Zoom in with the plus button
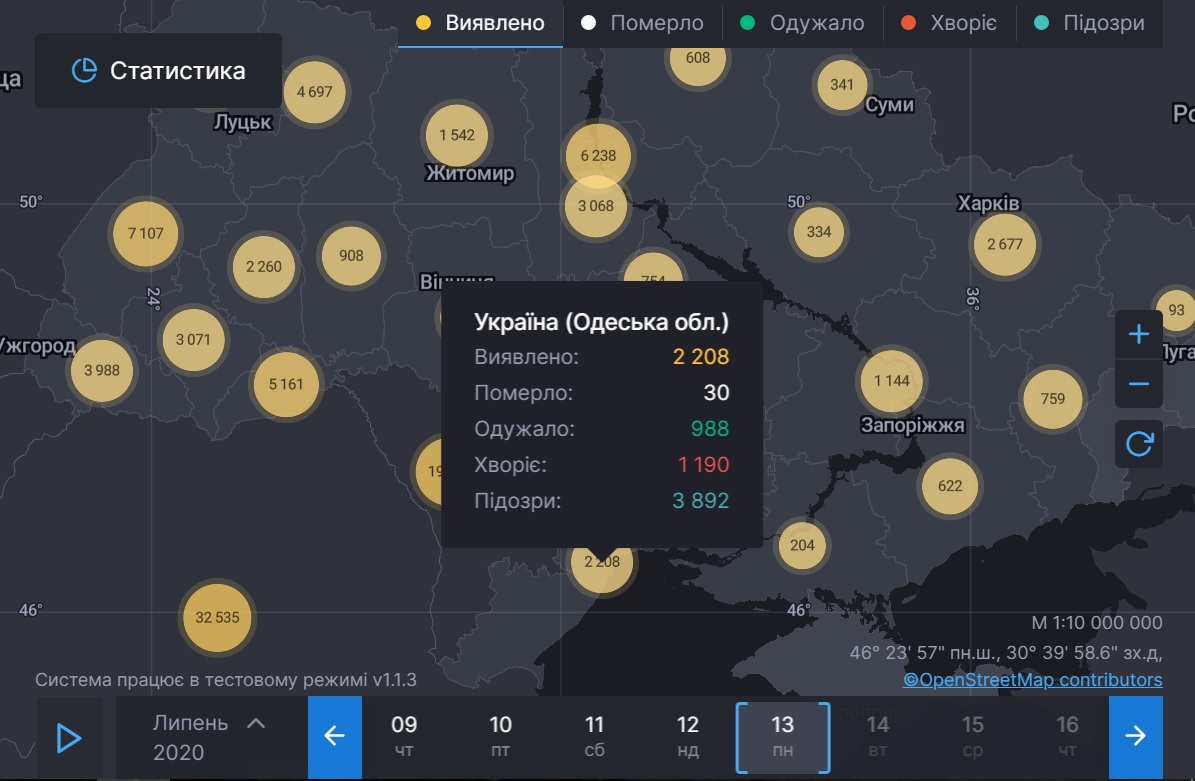The height and width of the screenshot is (781, 1195). click(x=1138, y=334)
